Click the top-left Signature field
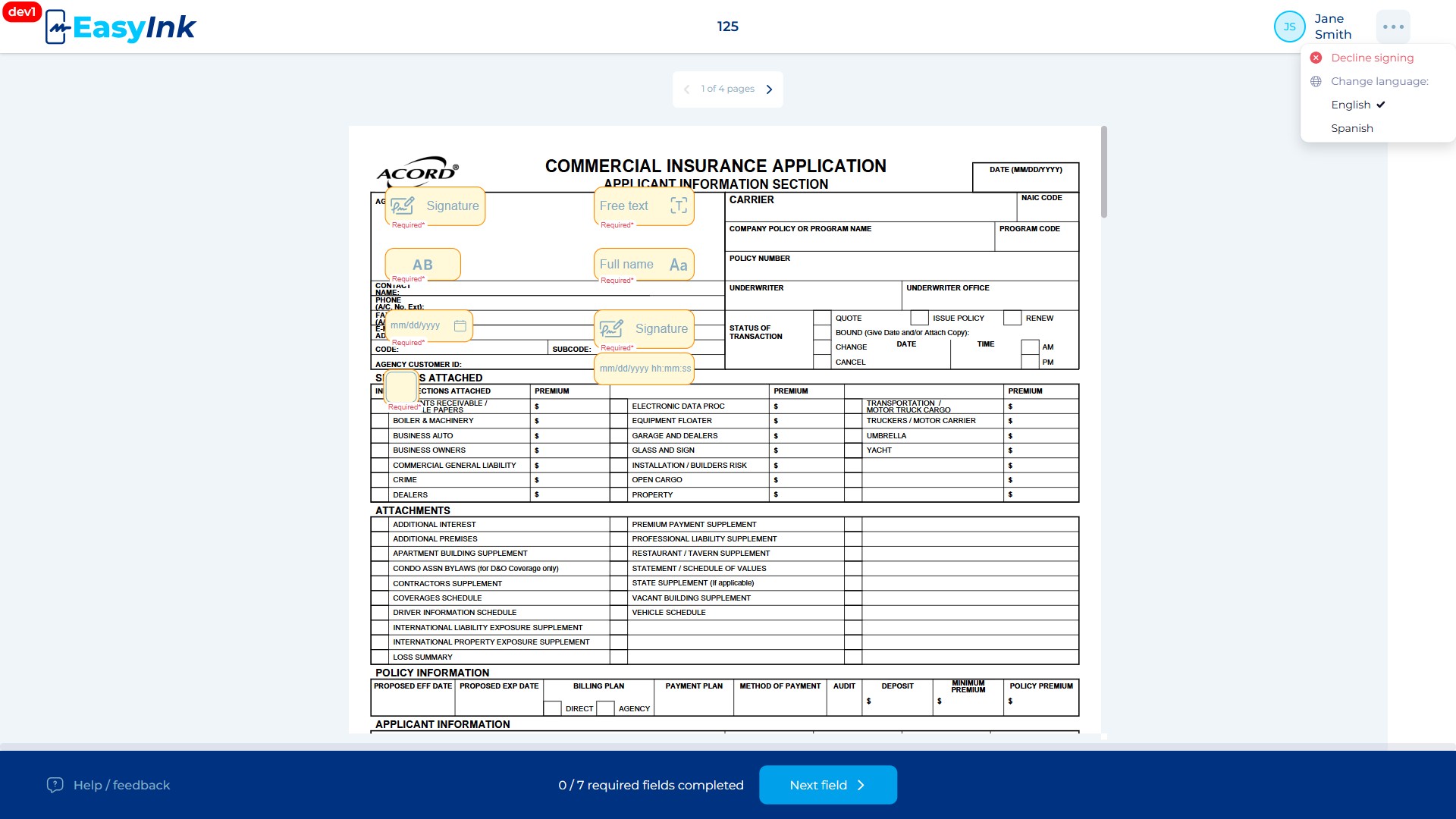 435,206
